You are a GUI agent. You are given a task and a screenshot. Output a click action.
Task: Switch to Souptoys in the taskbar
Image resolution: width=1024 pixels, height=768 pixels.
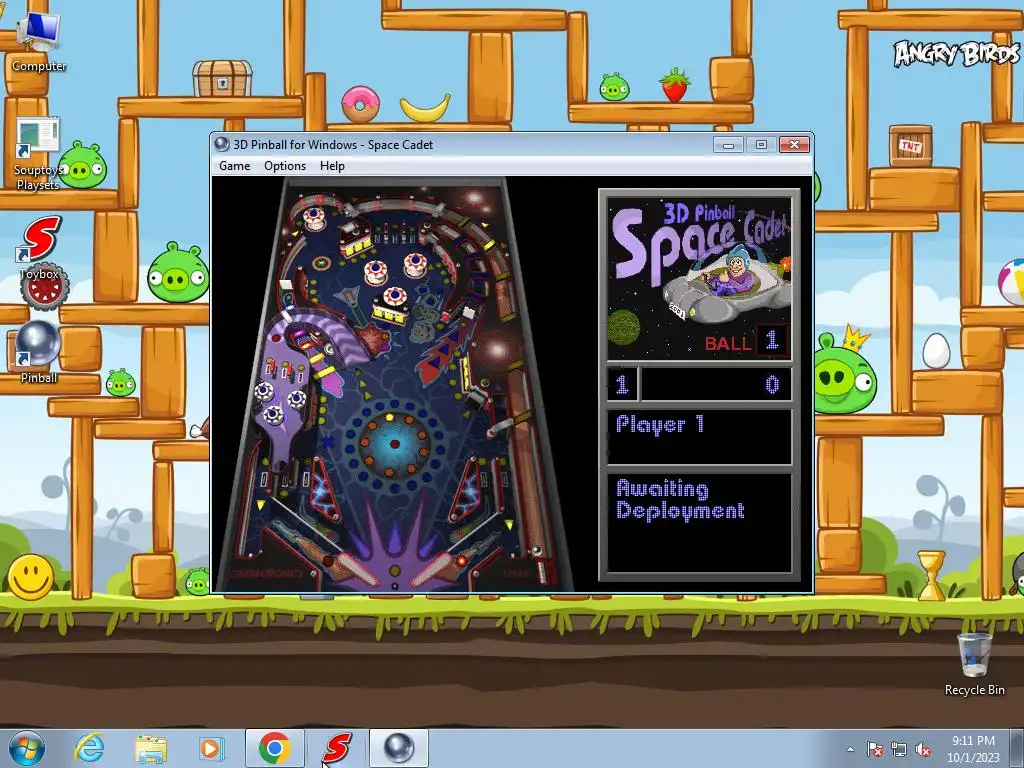336,748
